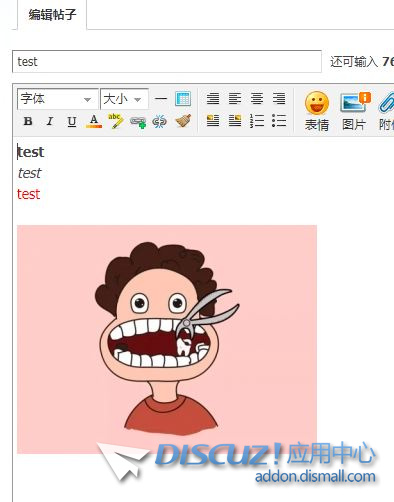394x502 pixels.
Task: Click the bold 'test' line in editor
Action: (31, 152)
